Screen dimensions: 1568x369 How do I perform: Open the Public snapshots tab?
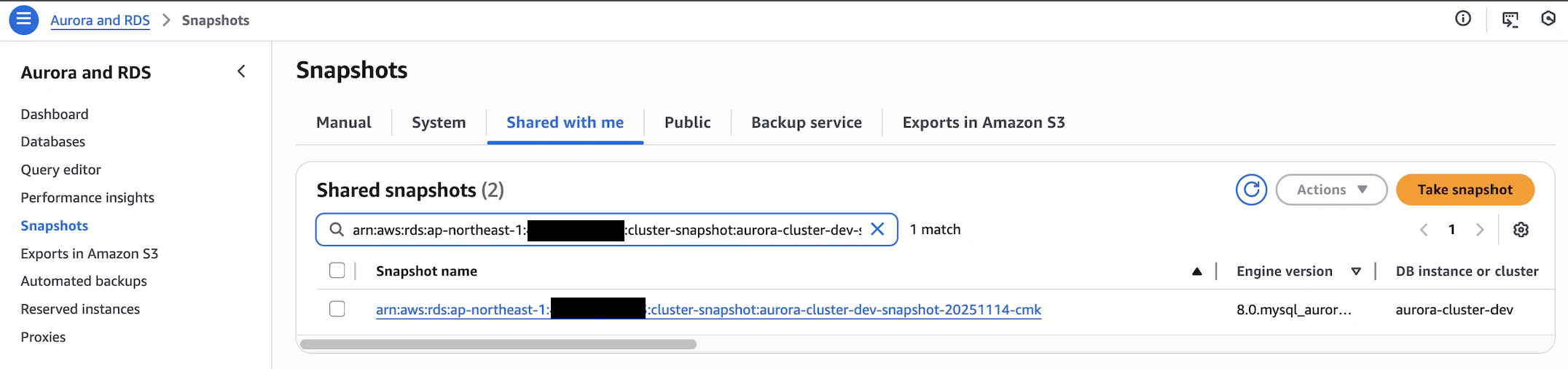coord(687,123)
